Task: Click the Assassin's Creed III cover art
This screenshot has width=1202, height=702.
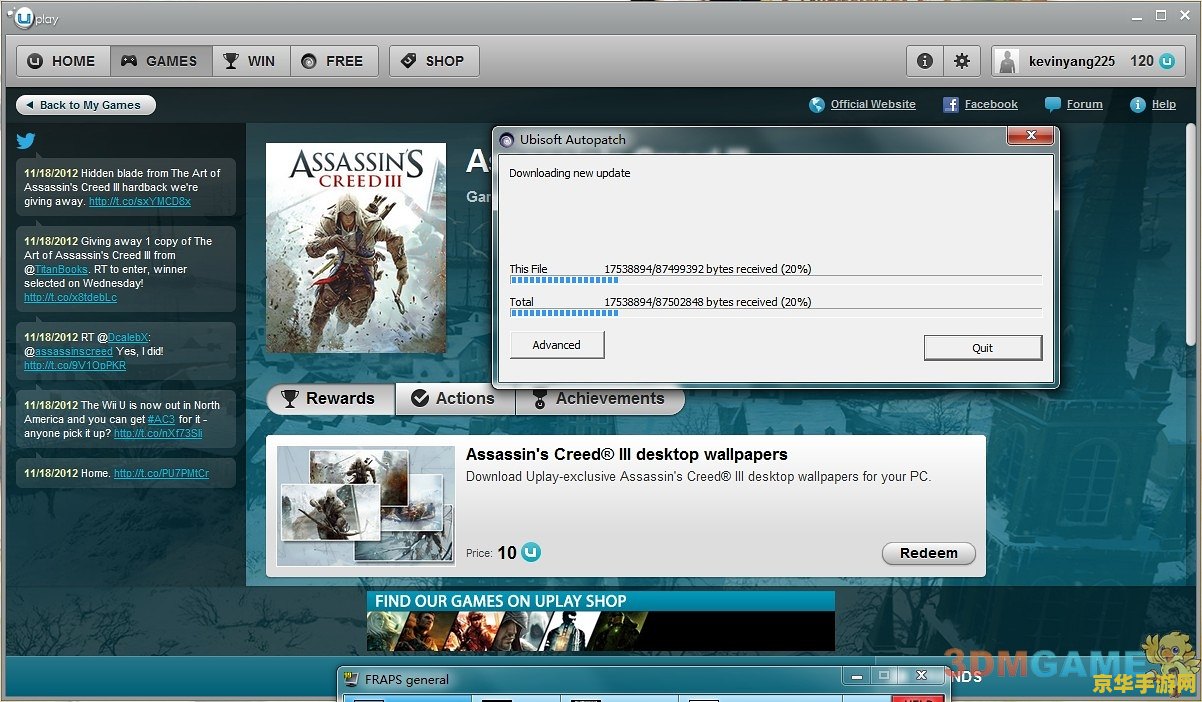Action: click(356, 247)
